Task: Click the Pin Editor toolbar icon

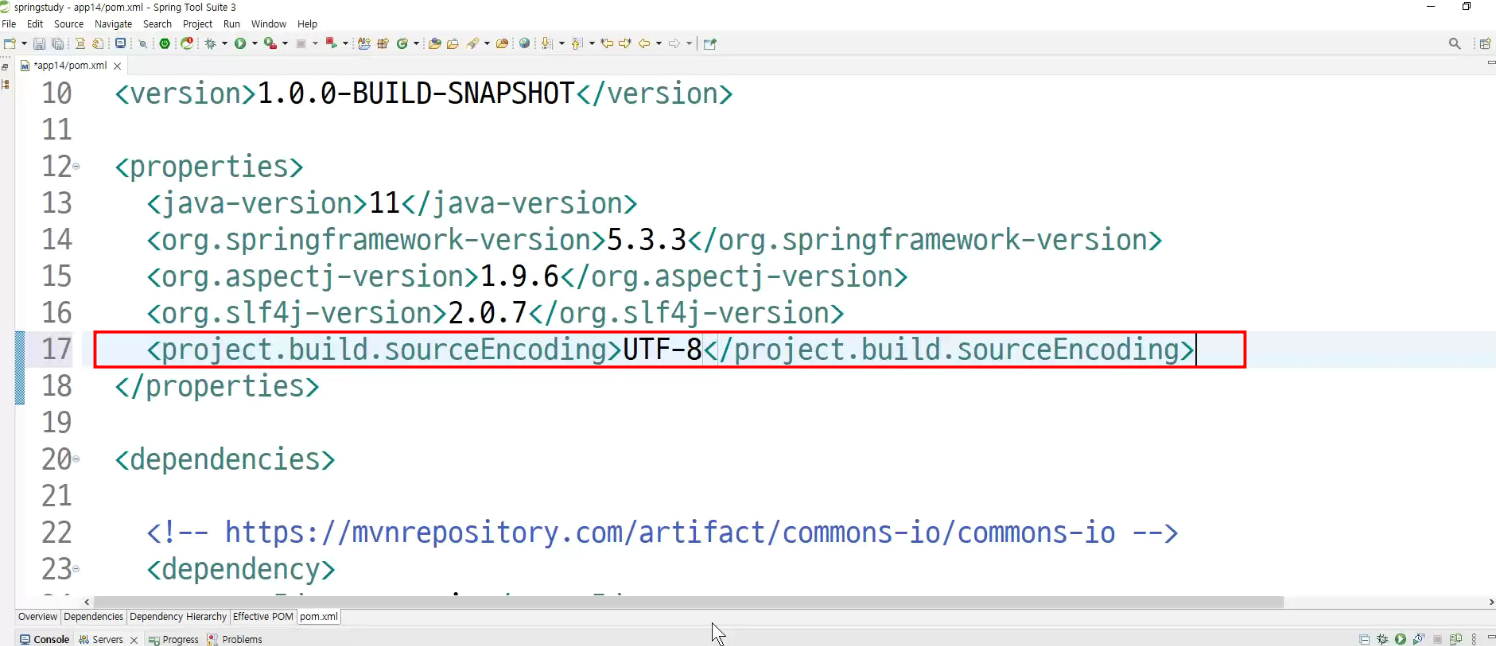Action: pyautogui.click(x=710, y=44)
